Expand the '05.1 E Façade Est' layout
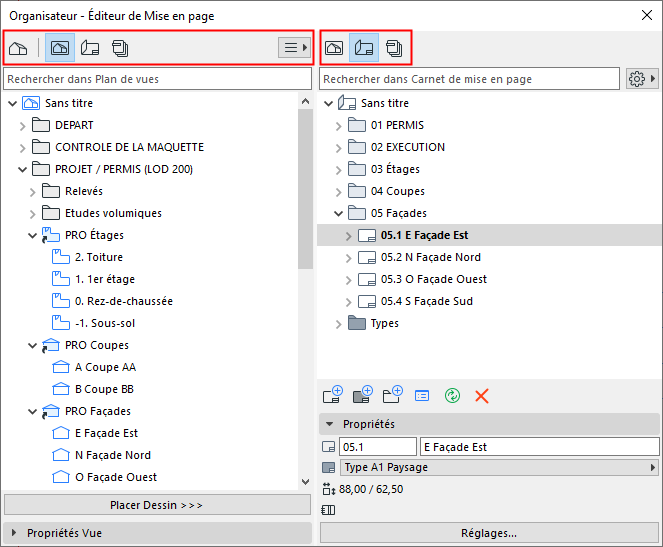The width and height of the screenshot is (663, 547). (348, 235)
